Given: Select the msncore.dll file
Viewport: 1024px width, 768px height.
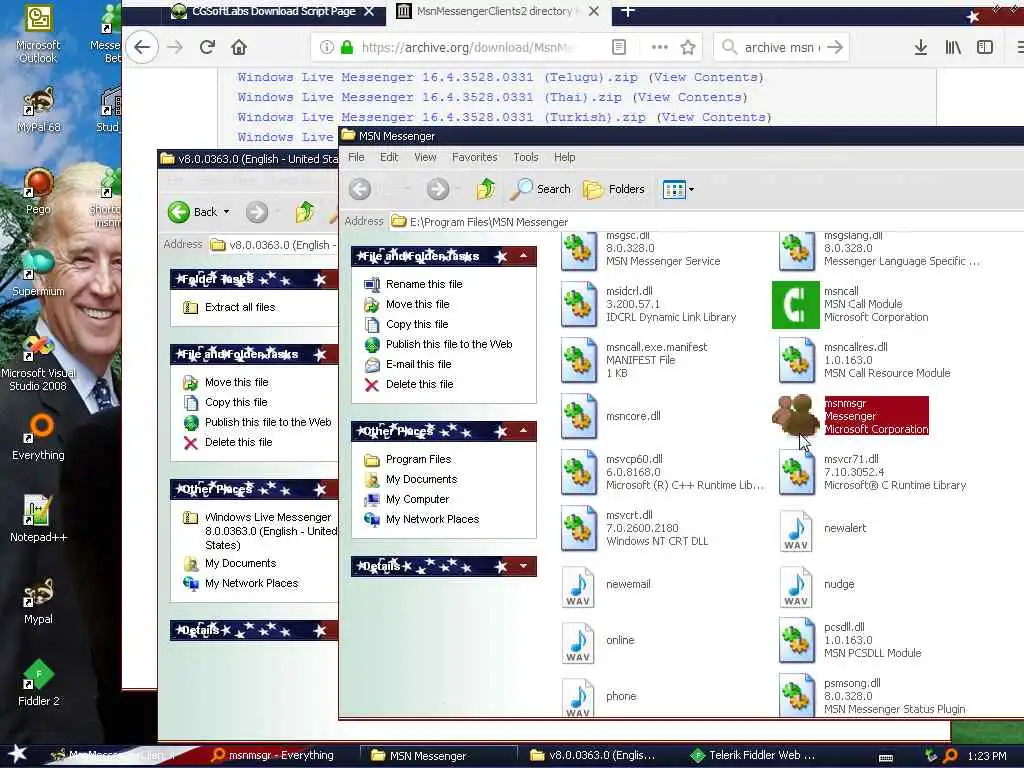Looking at the screenshot, I should 611,416.
